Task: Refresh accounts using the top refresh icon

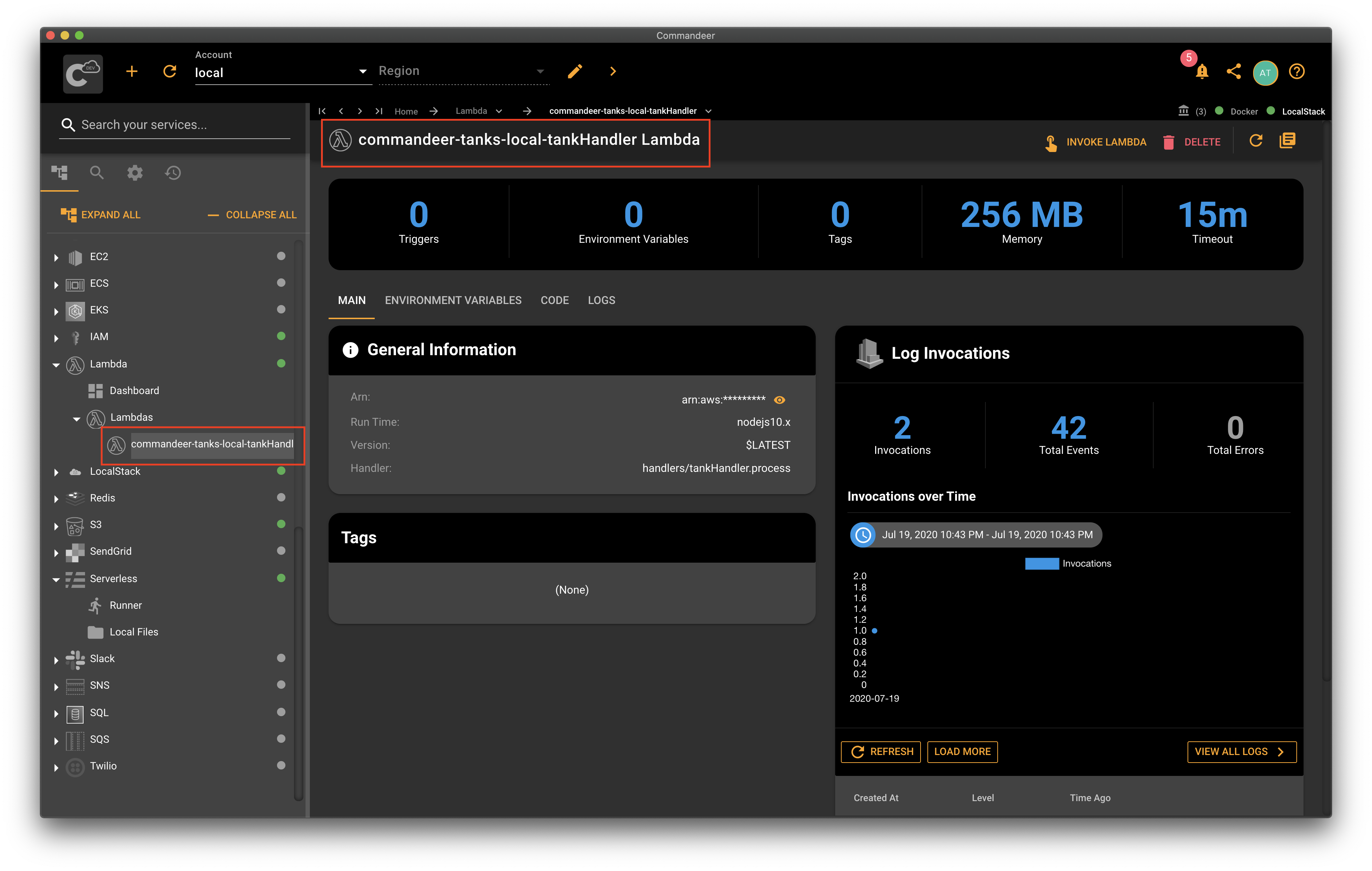Action: pyautogui.click(x=170, y=71)
